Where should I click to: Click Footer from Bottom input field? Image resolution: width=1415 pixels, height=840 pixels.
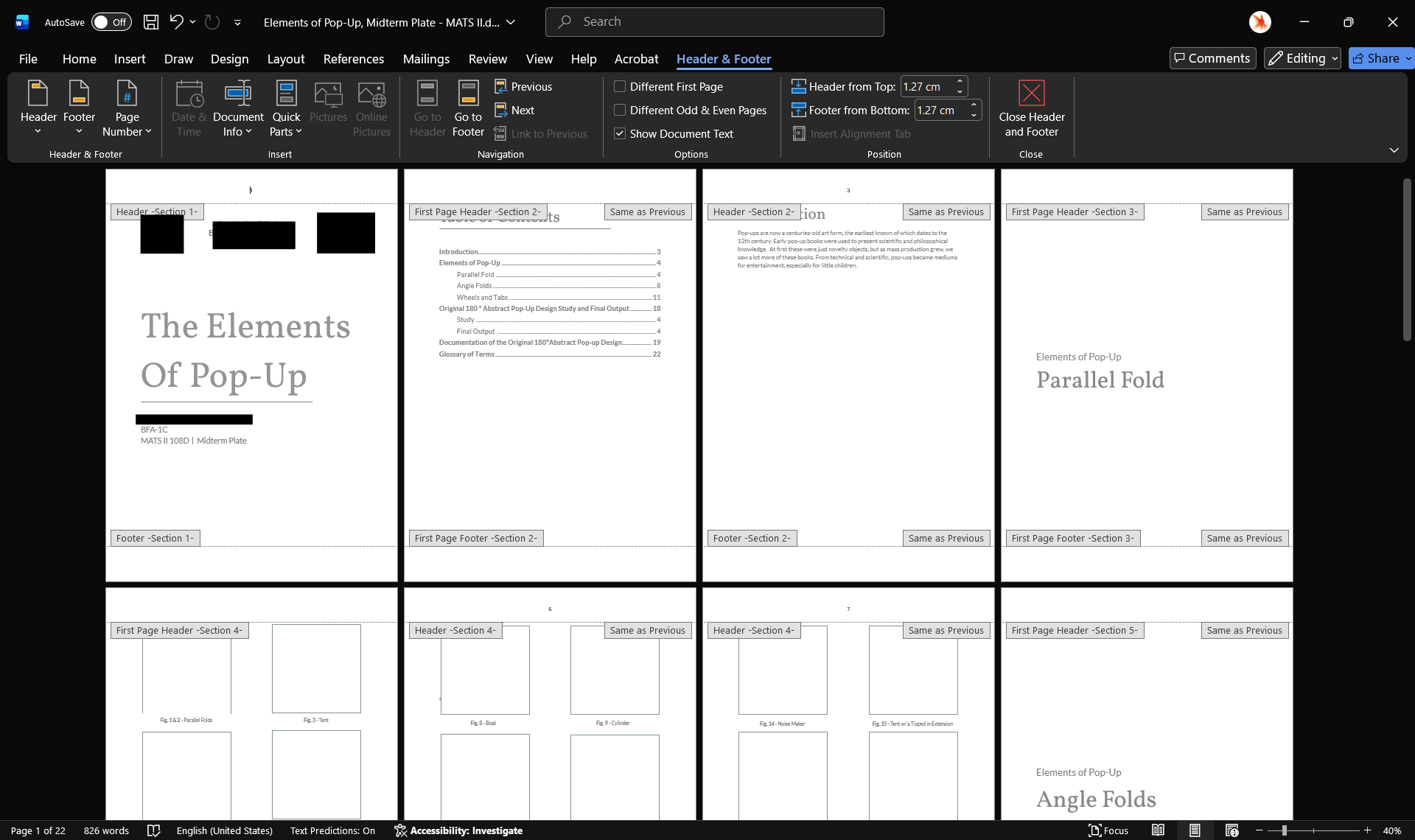(x=941, y=111)
